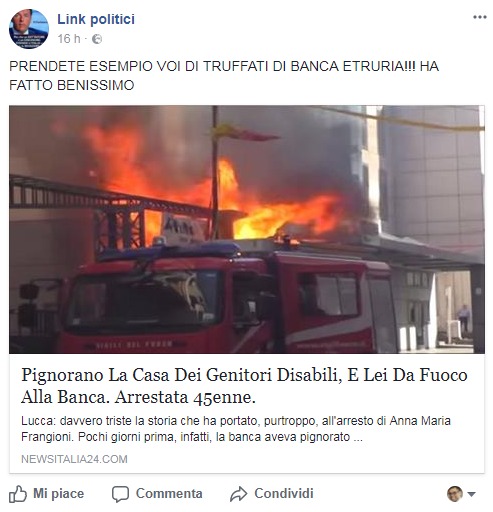The height and width of the screenshot is (512, 493).
Task: Select the Commenta button text
Action: [x=169, y=494]
